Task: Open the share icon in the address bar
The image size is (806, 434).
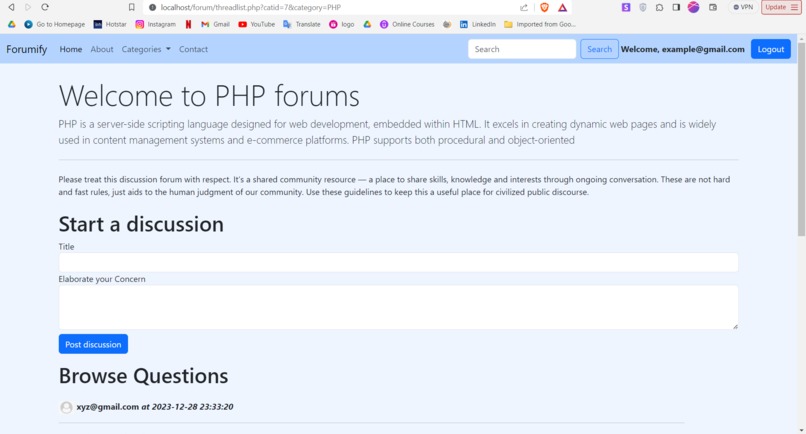Action: pyautogui.click(x=524, y=7)
